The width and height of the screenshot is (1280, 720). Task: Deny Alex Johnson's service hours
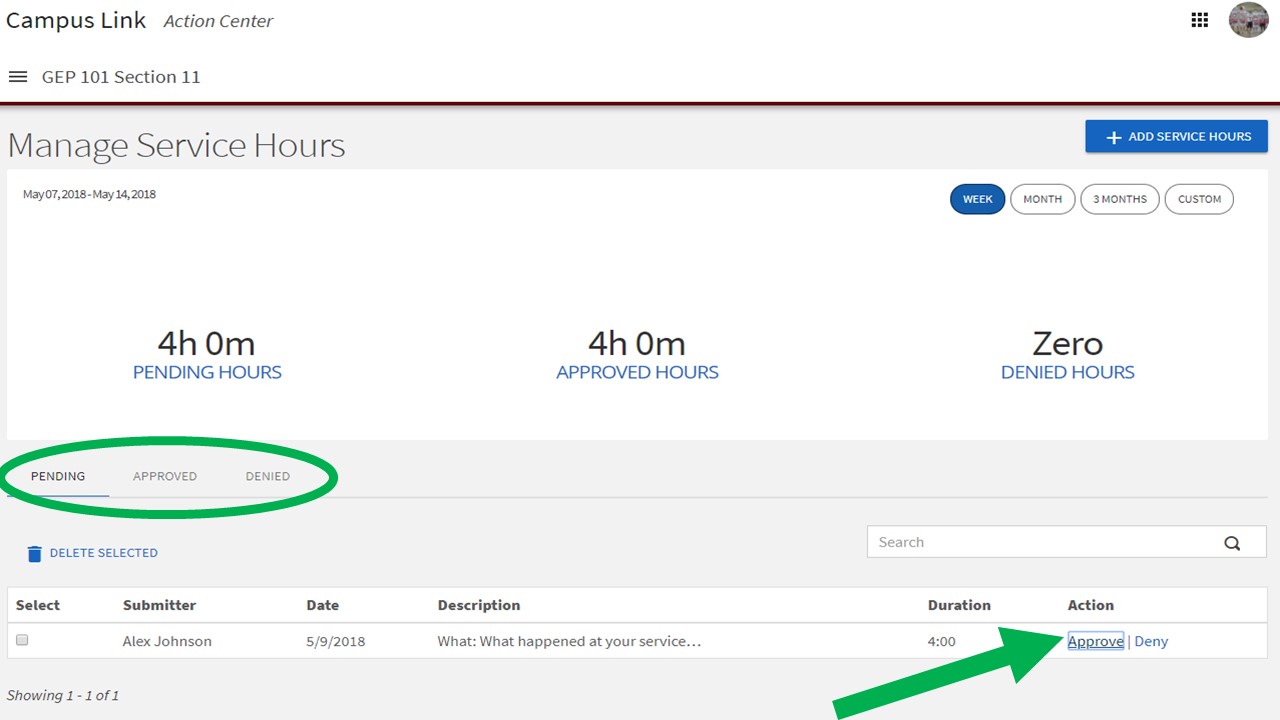coord(1151,641)
